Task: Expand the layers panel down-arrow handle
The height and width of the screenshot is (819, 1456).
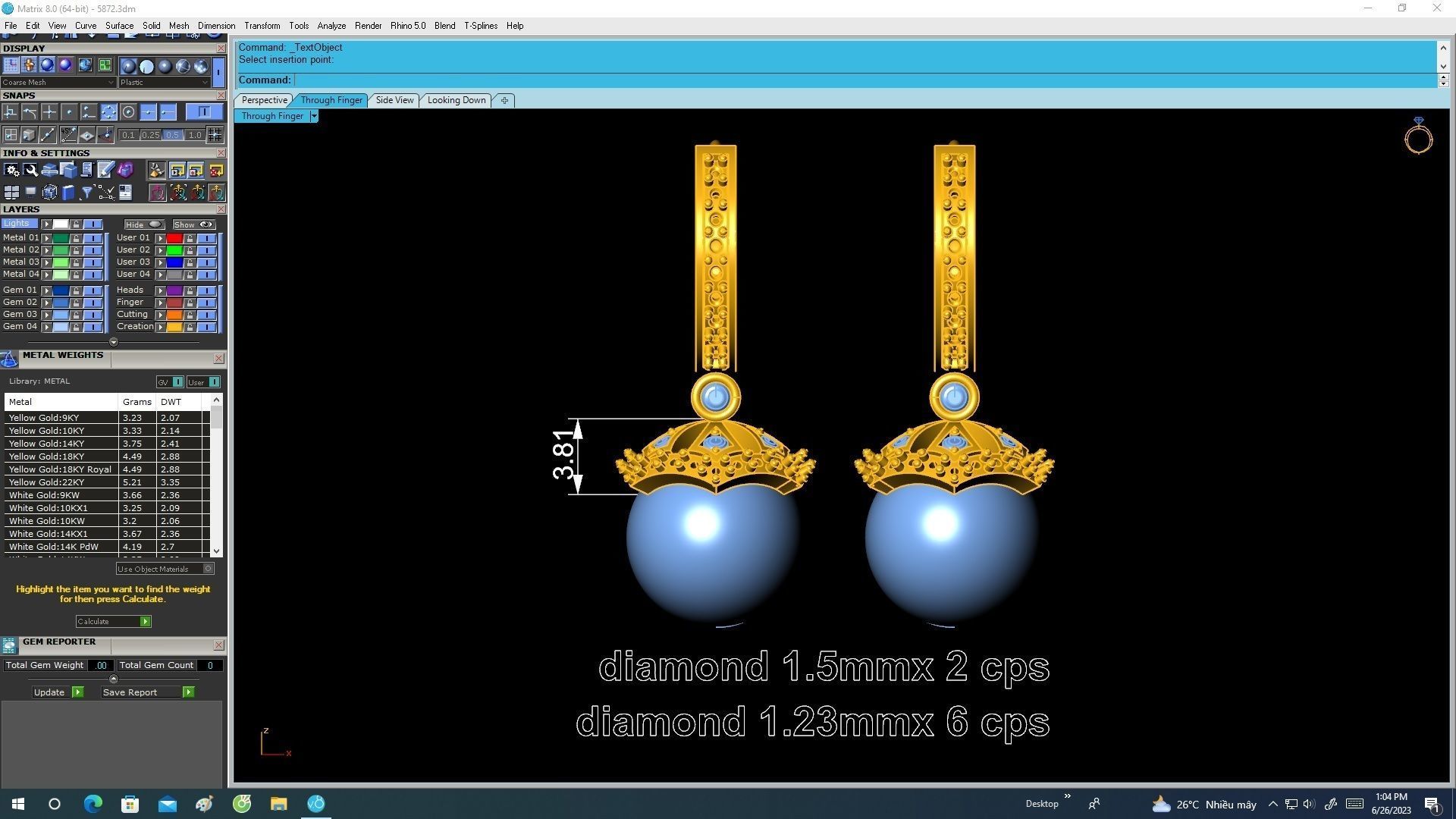Action: click(114, 342)
